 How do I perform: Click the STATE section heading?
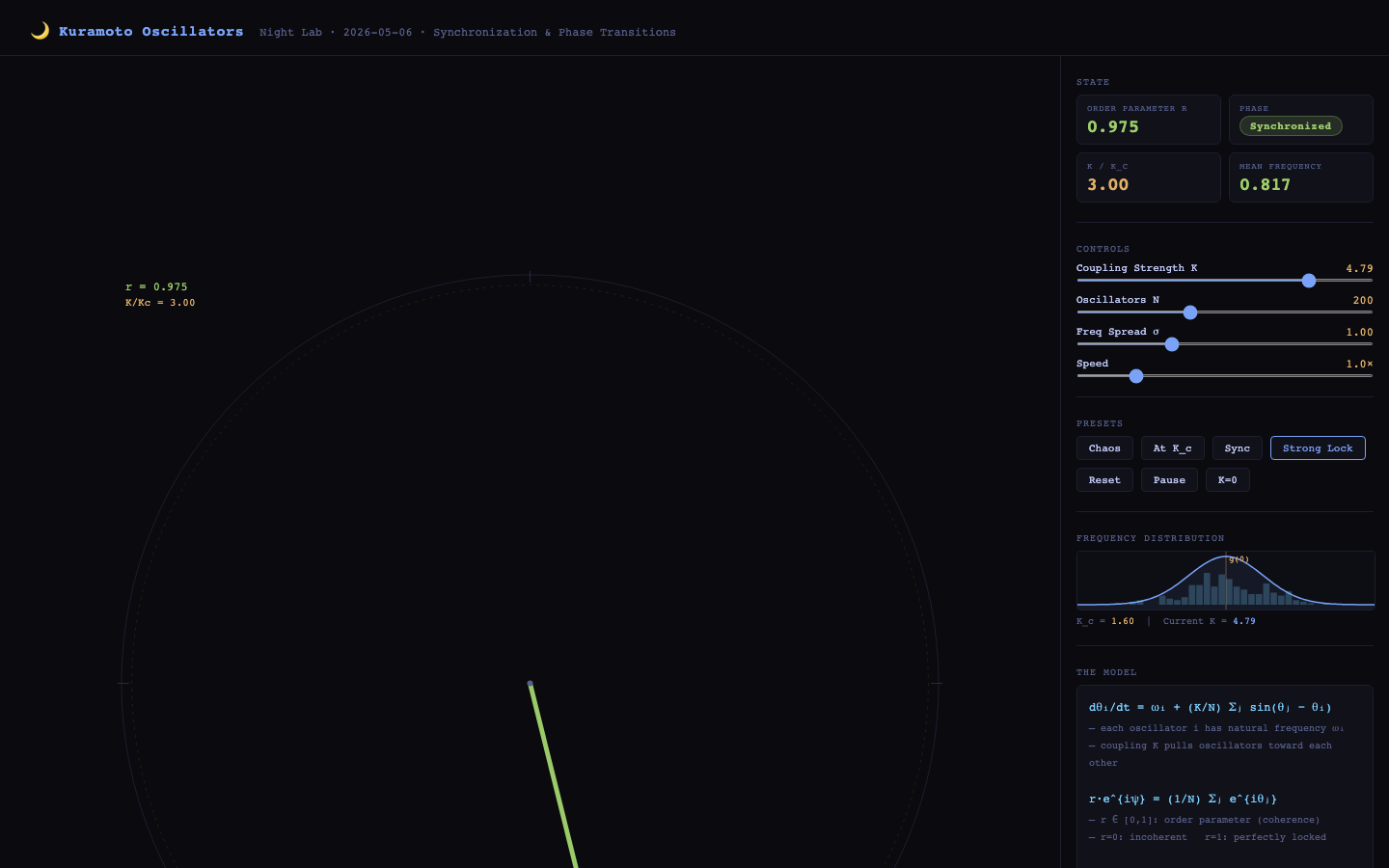tap(1093, 82)
